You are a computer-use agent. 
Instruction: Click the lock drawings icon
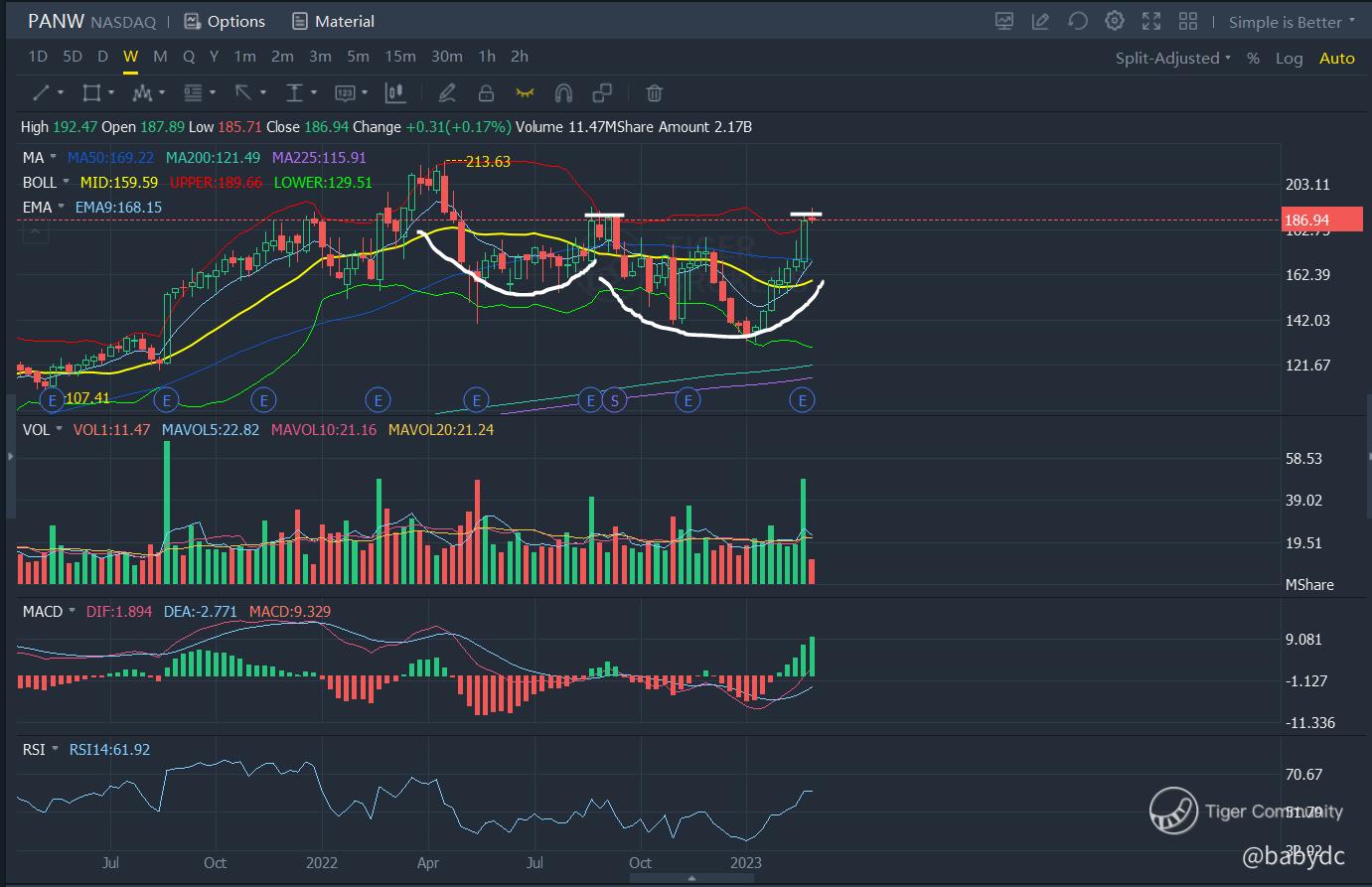486,93
